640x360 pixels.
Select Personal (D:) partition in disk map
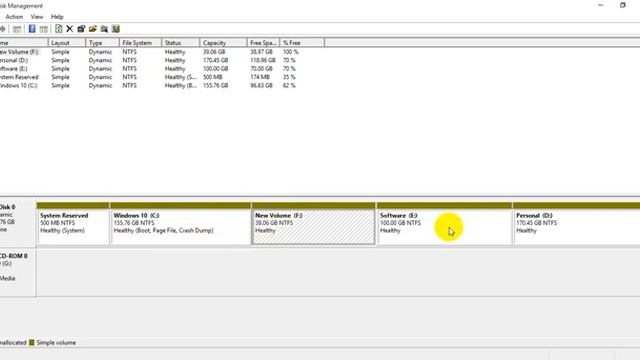point(576,223)
